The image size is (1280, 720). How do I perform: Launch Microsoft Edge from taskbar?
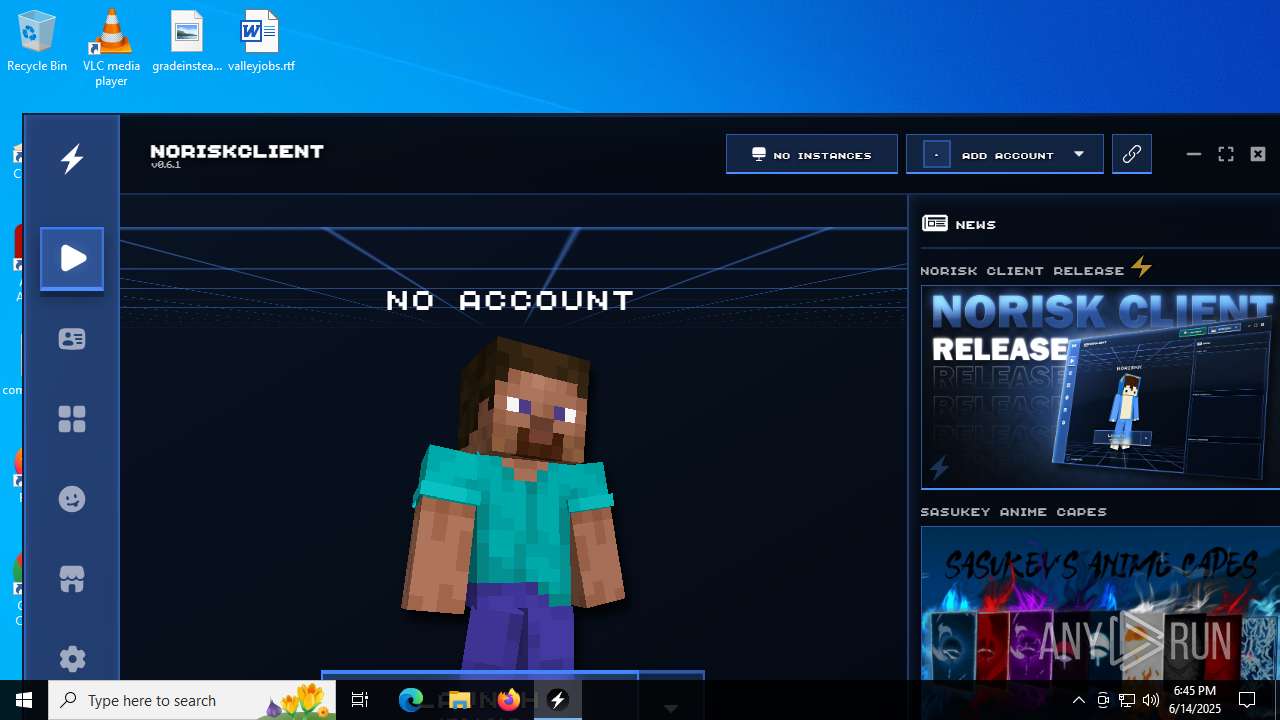click(411, 700)
